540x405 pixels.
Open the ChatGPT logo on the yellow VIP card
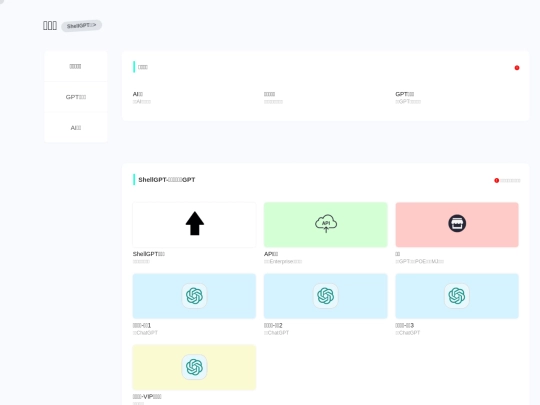click(x=194, y=367)
